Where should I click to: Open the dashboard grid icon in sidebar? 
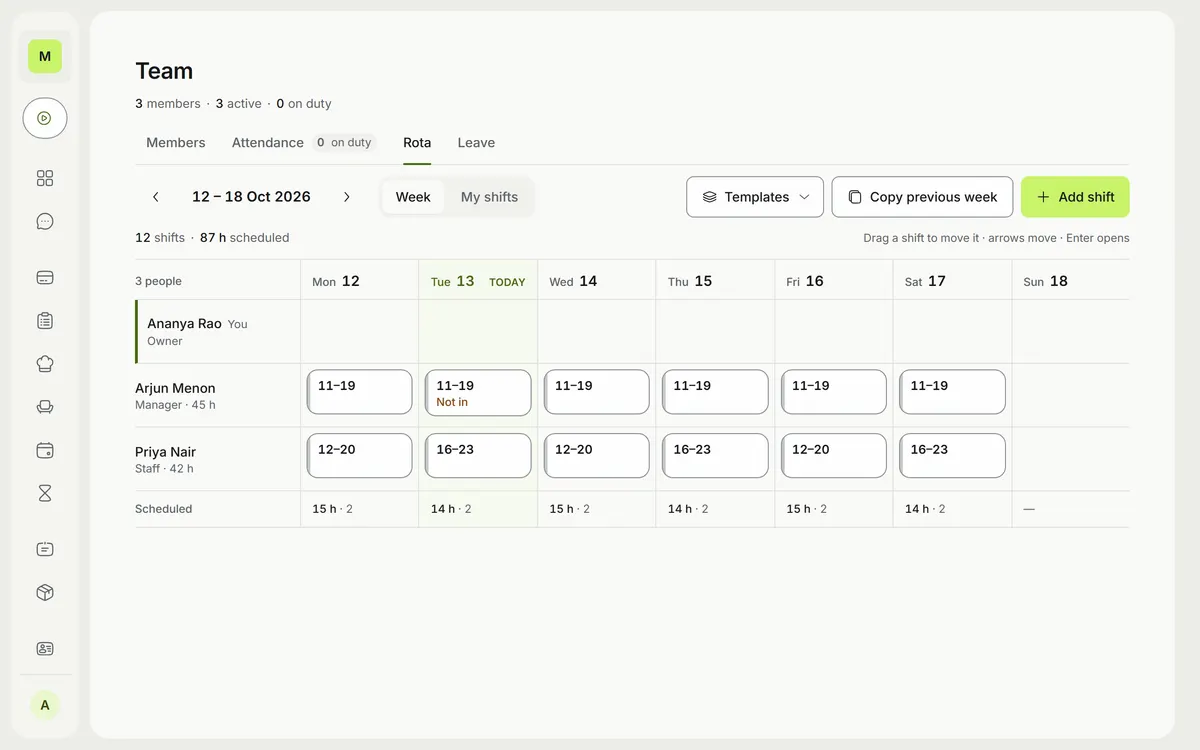pos(45,178)
